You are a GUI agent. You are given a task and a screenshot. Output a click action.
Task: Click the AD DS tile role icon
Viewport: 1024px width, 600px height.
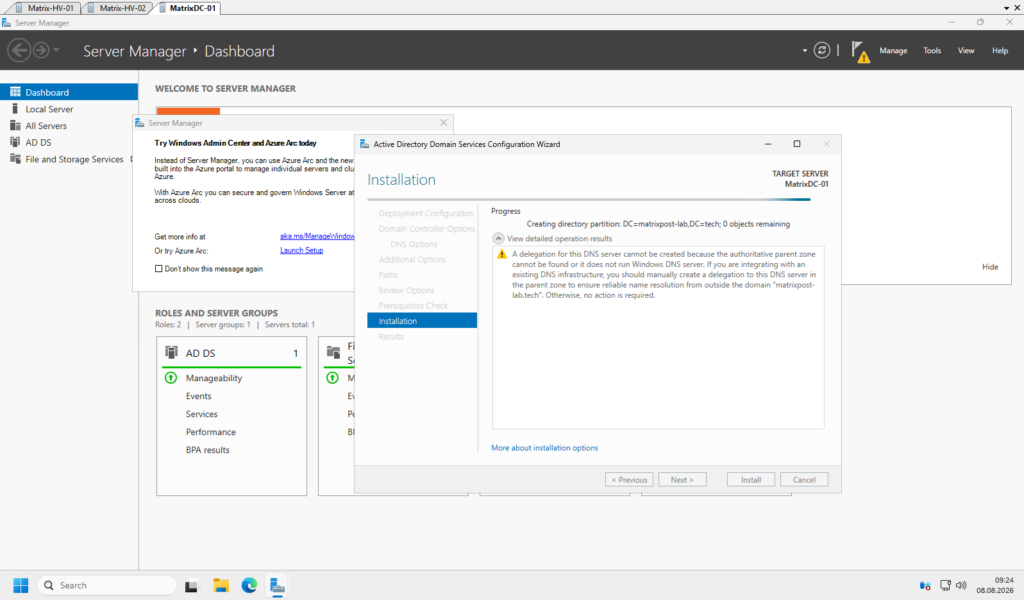(171, 353)
